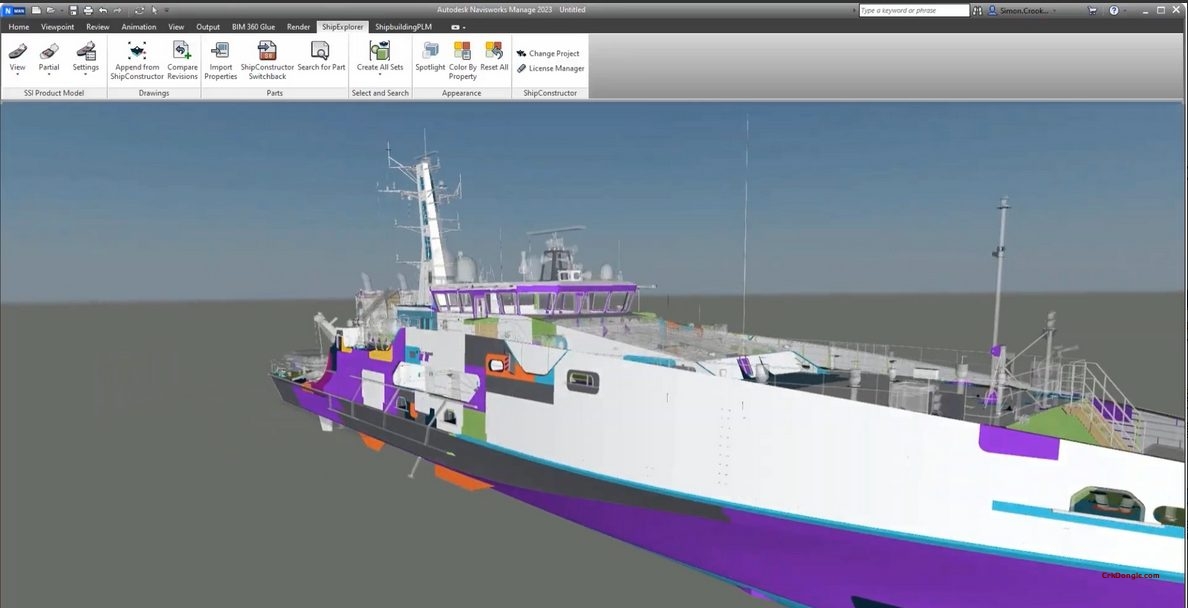Click the binoculars search icon
The image size is (1188, 608).
click(977, 11)
